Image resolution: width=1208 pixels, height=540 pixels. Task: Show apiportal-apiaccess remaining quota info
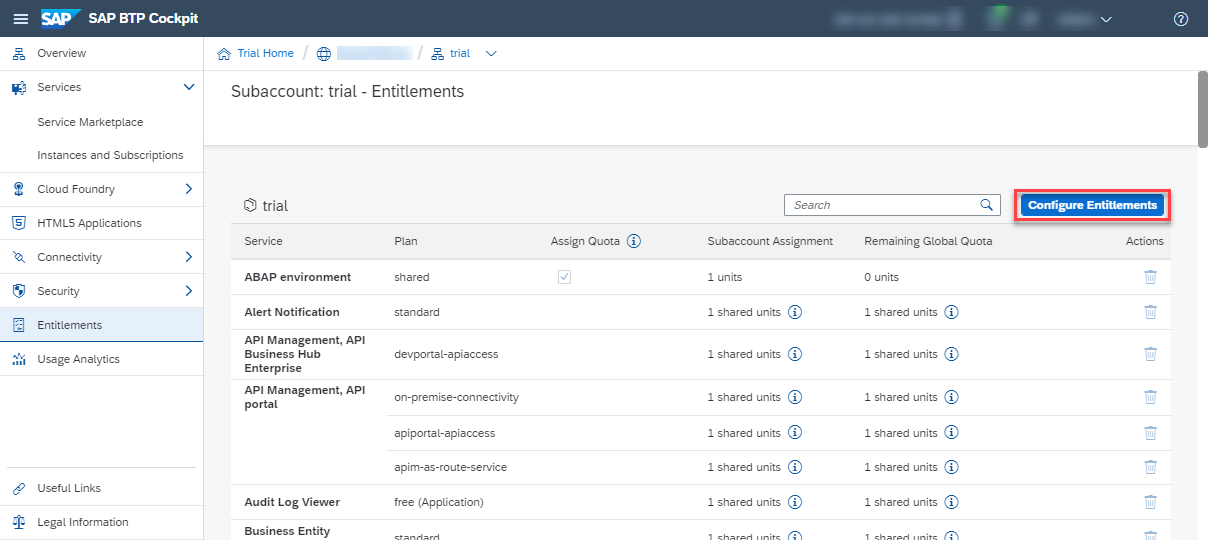pyautogui.click(x=952, y=433)
